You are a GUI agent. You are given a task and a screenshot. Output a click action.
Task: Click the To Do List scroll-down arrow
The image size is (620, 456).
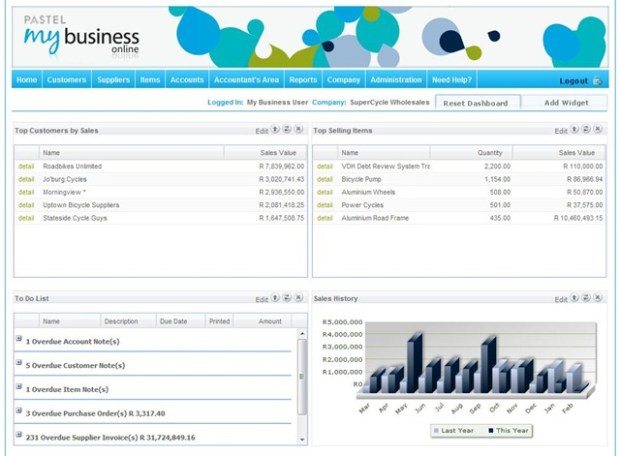[x=302, y=439]
